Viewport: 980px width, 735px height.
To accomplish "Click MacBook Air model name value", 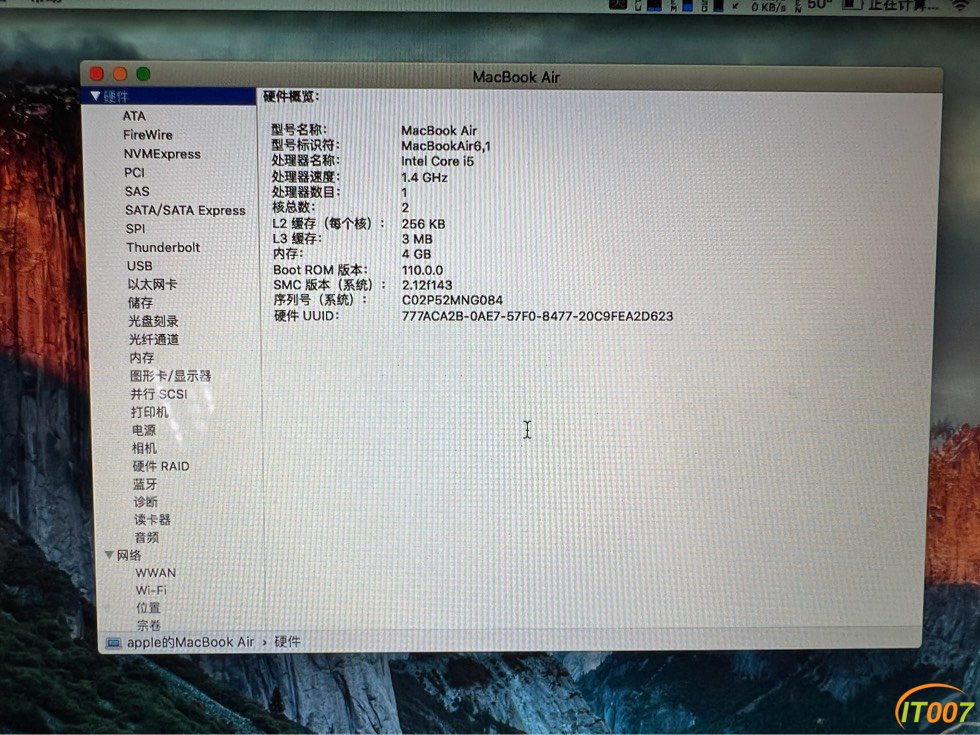I will tap(439, 131).
